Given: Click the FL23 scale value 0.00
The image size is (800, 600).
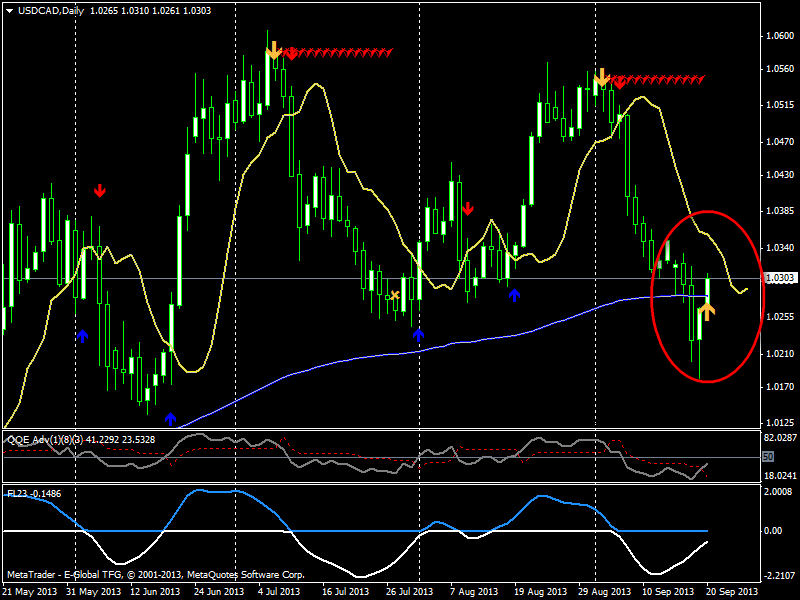Looking at the screenshot, I should coord(773,531).
